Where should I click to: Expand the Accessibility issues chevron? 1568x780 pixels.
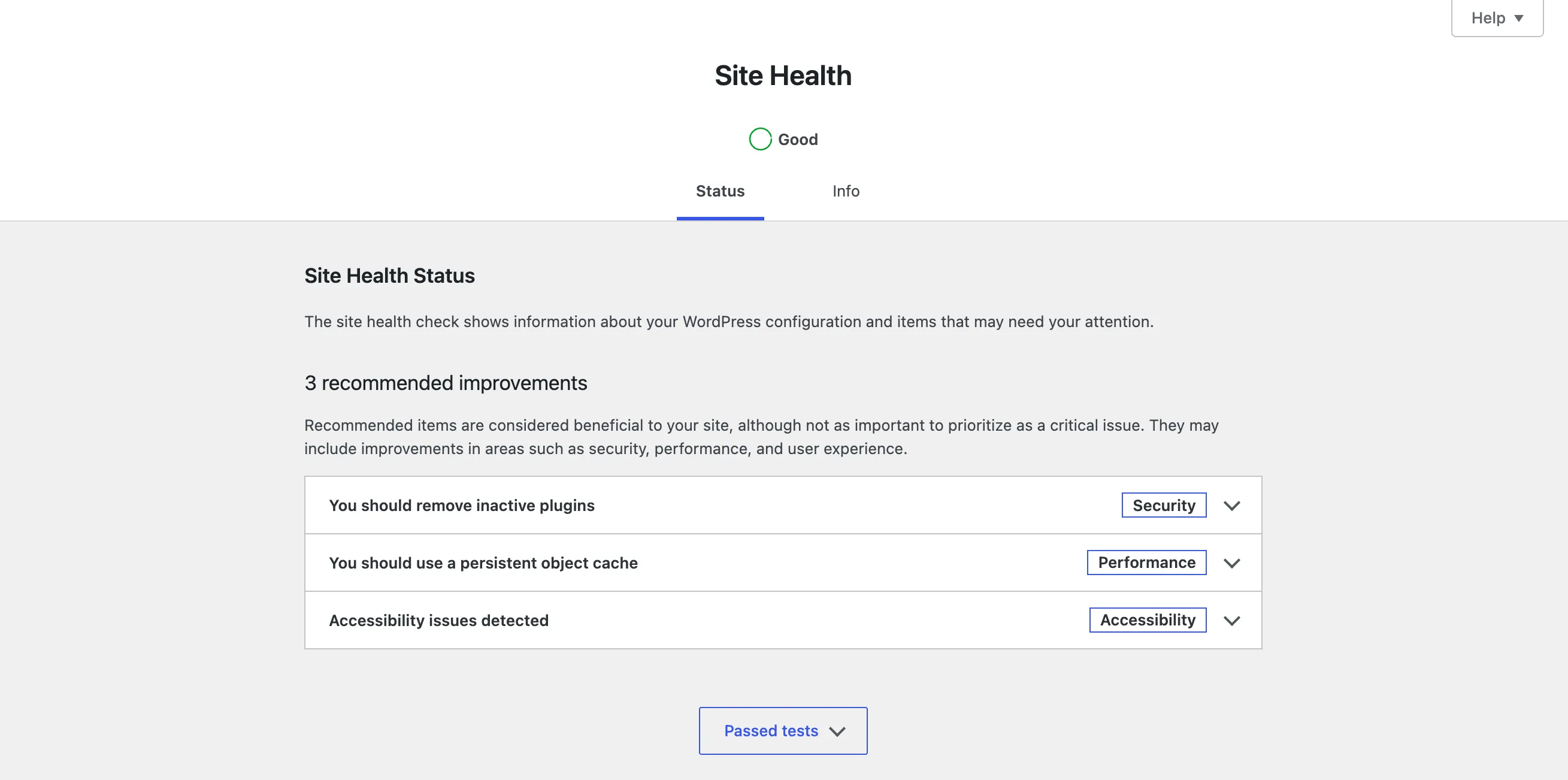[x=1231, y=621]
